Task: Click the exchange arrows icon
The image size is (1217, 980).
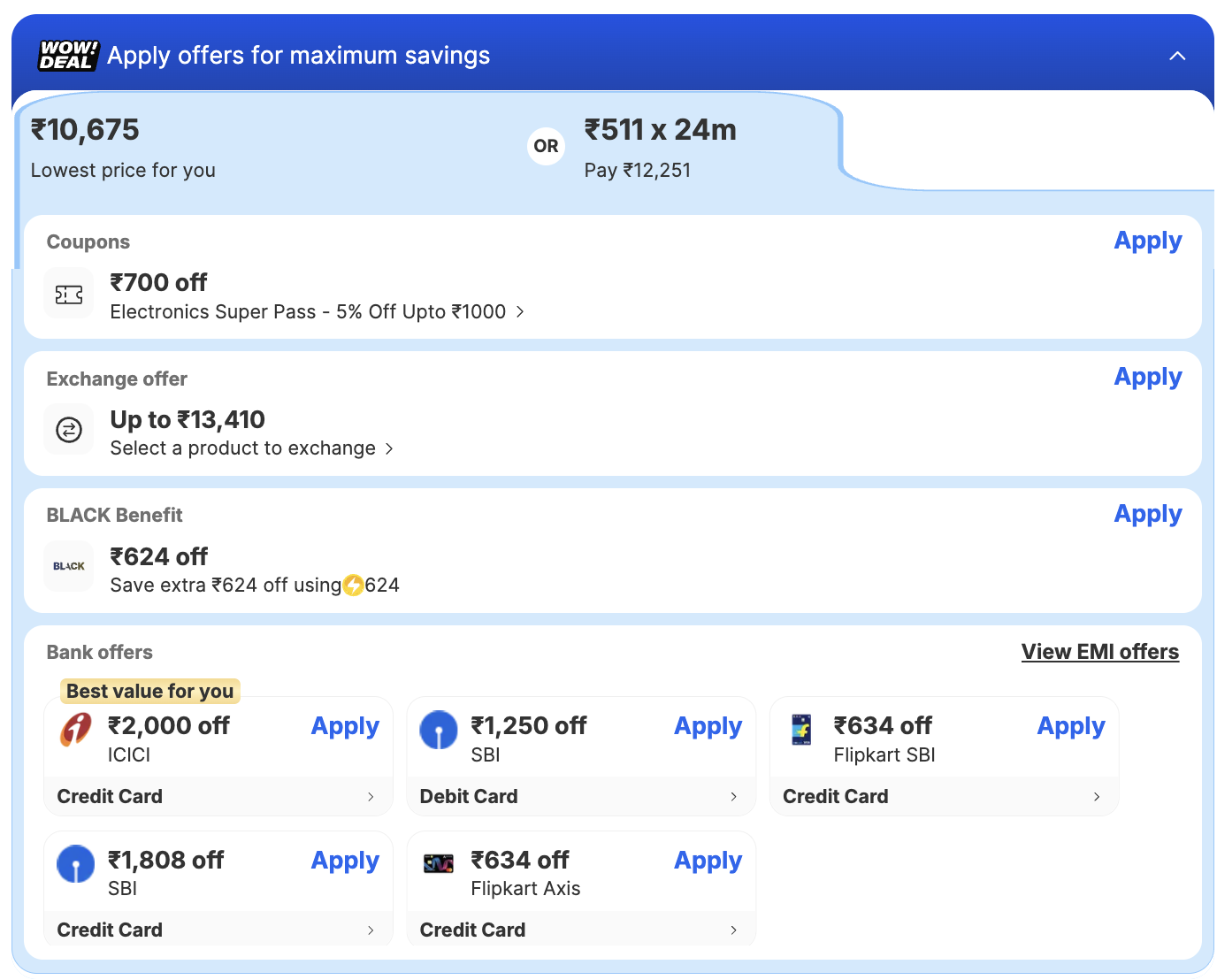Action: pyautogui.click(x=69, y=431)
